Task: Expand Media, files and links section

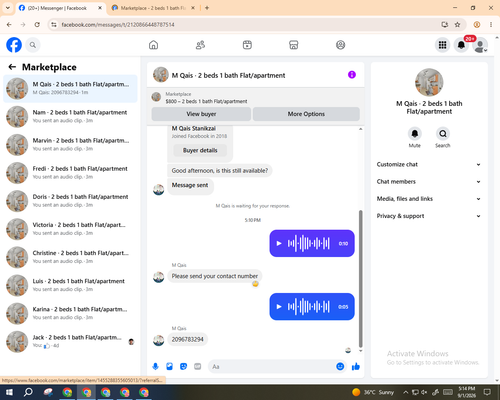Action: pyautogui.click(x=429, y=199)
